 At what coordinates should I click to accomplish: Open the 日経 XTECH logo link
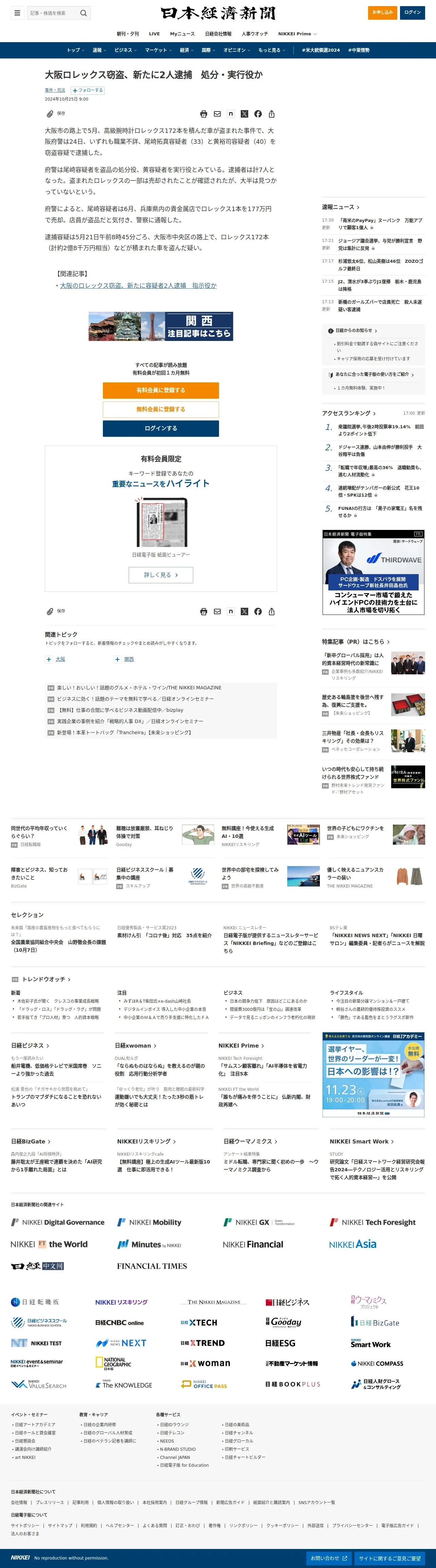[199, 1323]
